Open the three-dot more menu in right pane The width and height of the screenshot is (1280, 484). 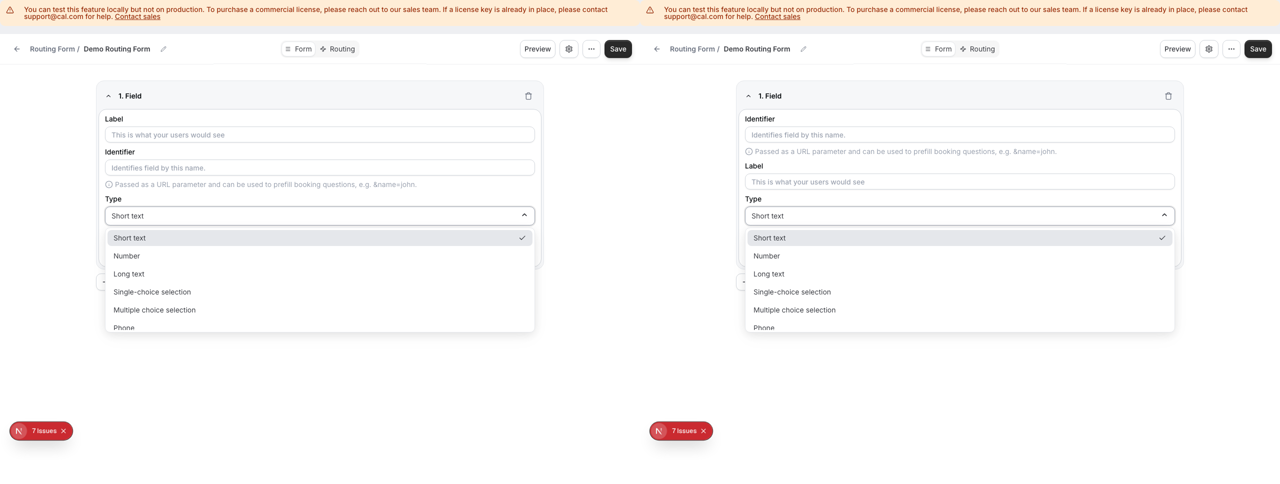coord(1231,49)
